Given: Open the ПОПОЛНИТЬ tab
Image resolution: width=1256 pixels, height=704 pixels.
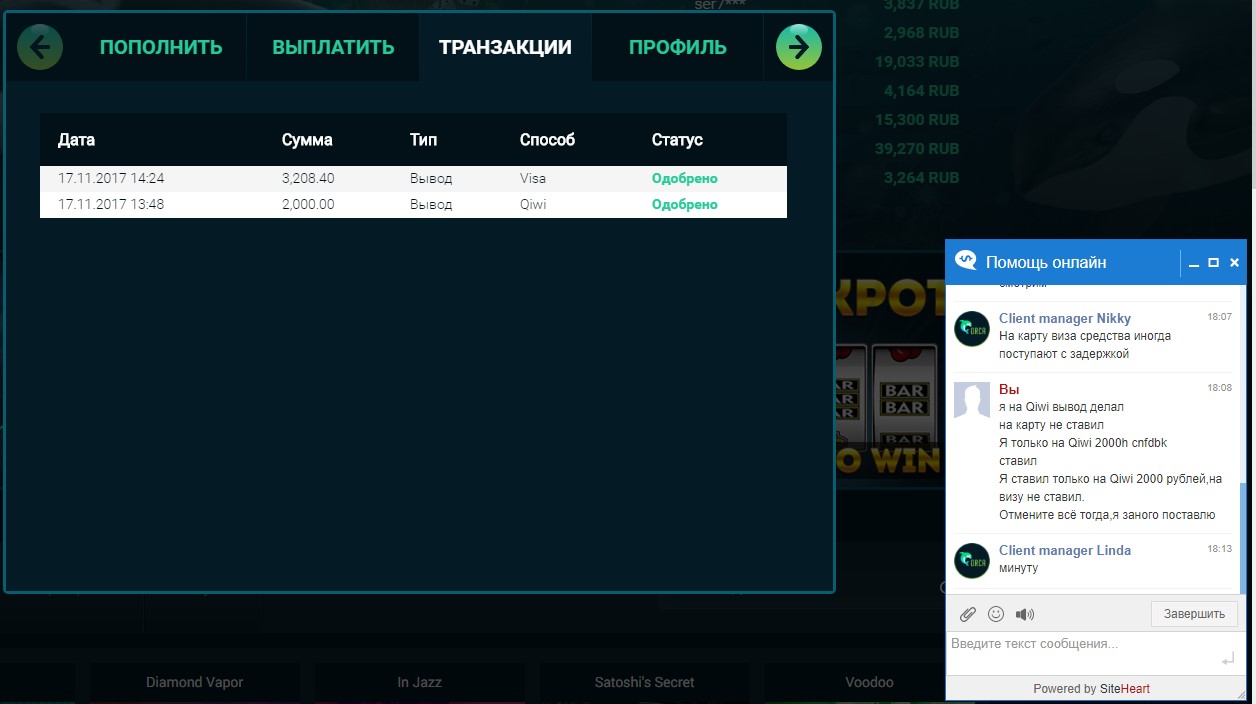Looking at the screenshot, I should tap(161, 47).
